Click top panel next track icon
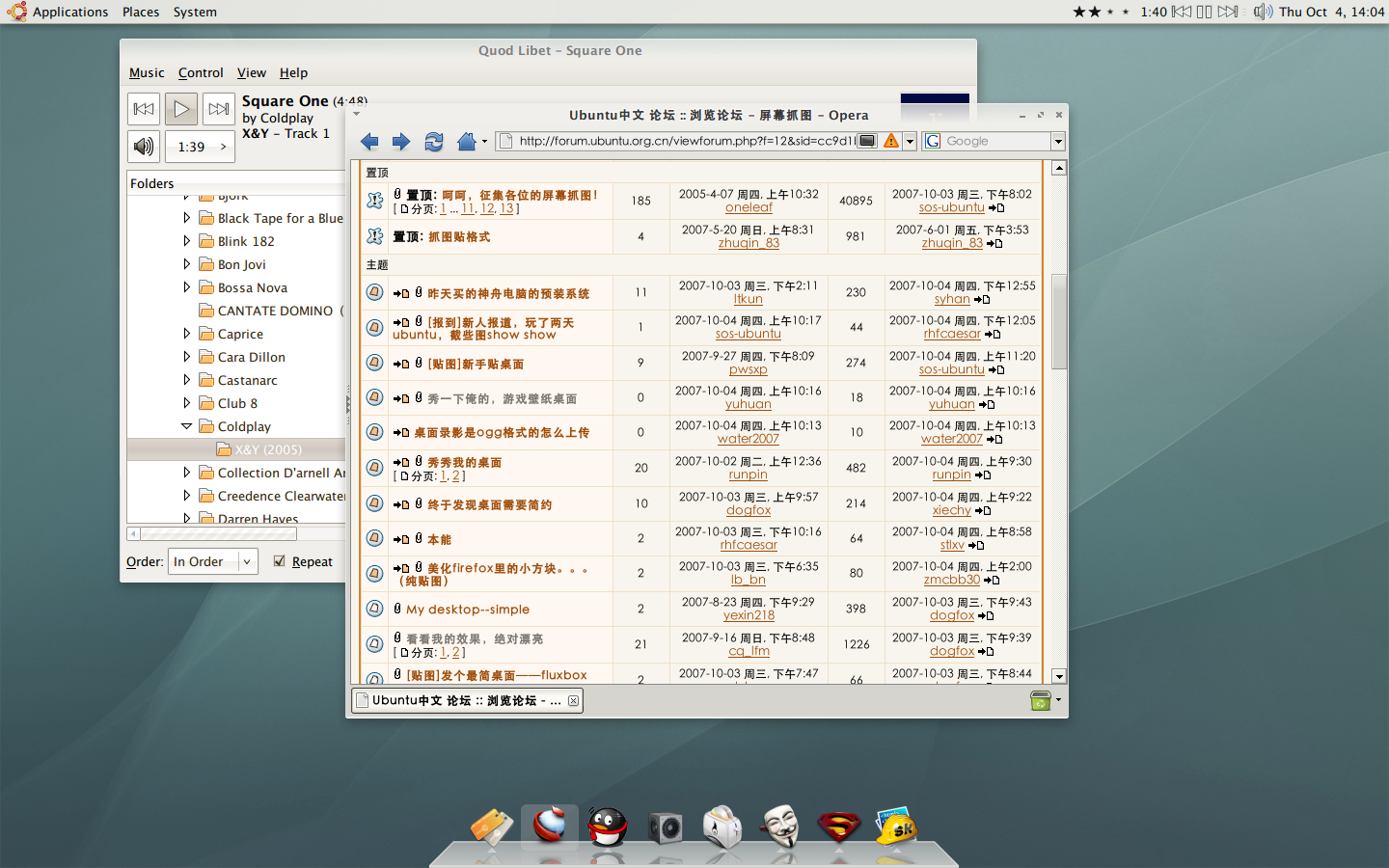 pyautogui.click(x=1227, y=12)
